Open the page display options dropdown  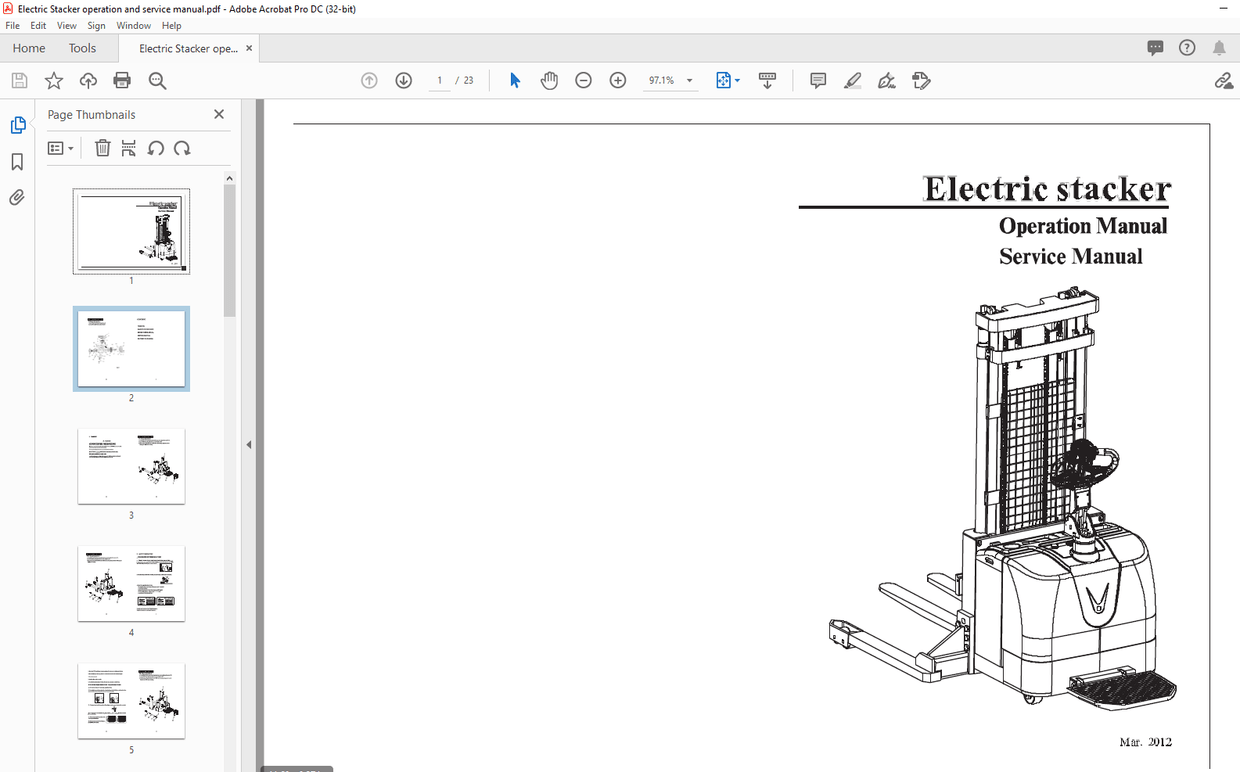tap(728, 80)
